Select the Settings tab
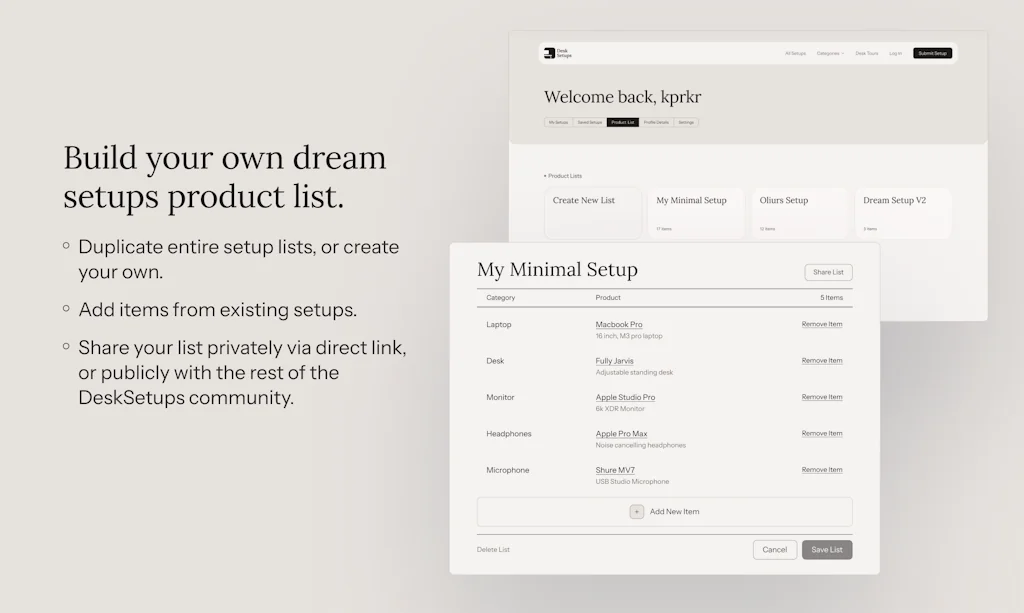This screenshot has width=1024, height=613. [686, 122]
